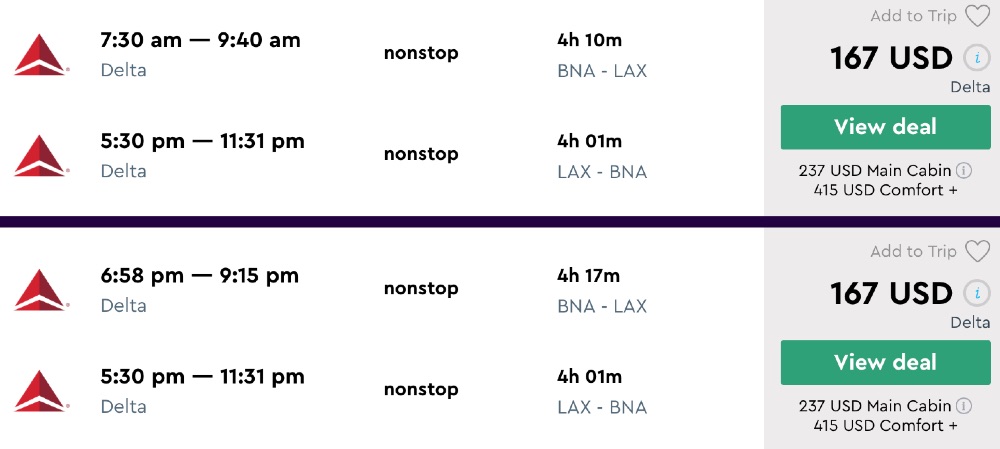
Task: Open price info icon in first result
Action: tap(976, 58)
